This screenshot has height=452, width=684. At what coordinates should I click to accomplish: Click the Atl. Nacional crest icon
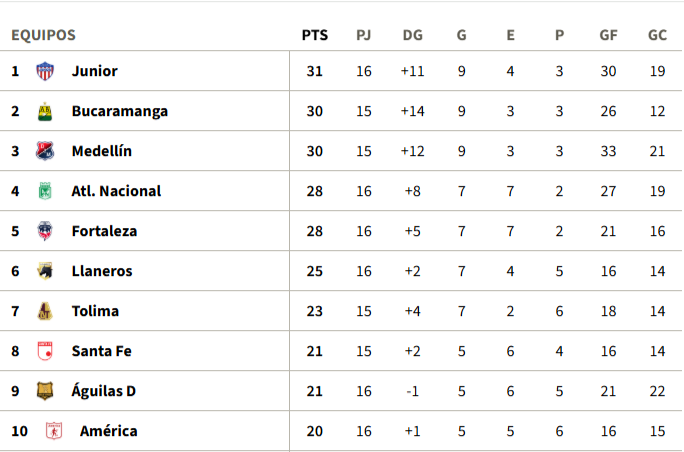44,191
